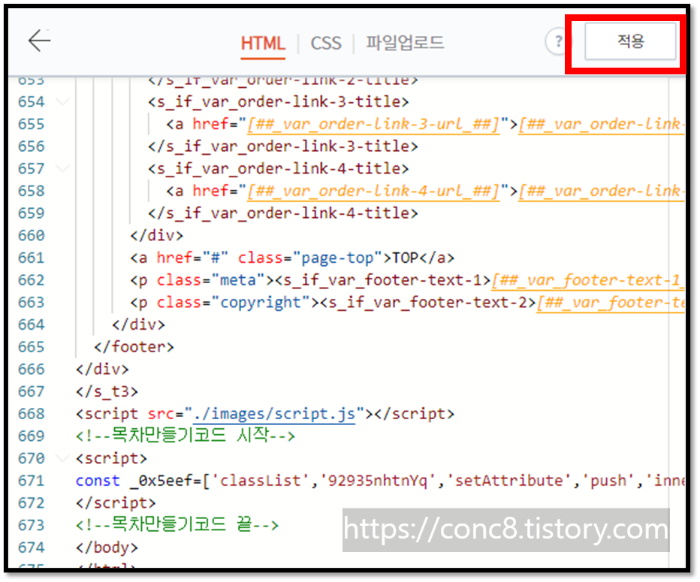
Task: Click the </script> tag on line 672
Action: tap(116, 503)
